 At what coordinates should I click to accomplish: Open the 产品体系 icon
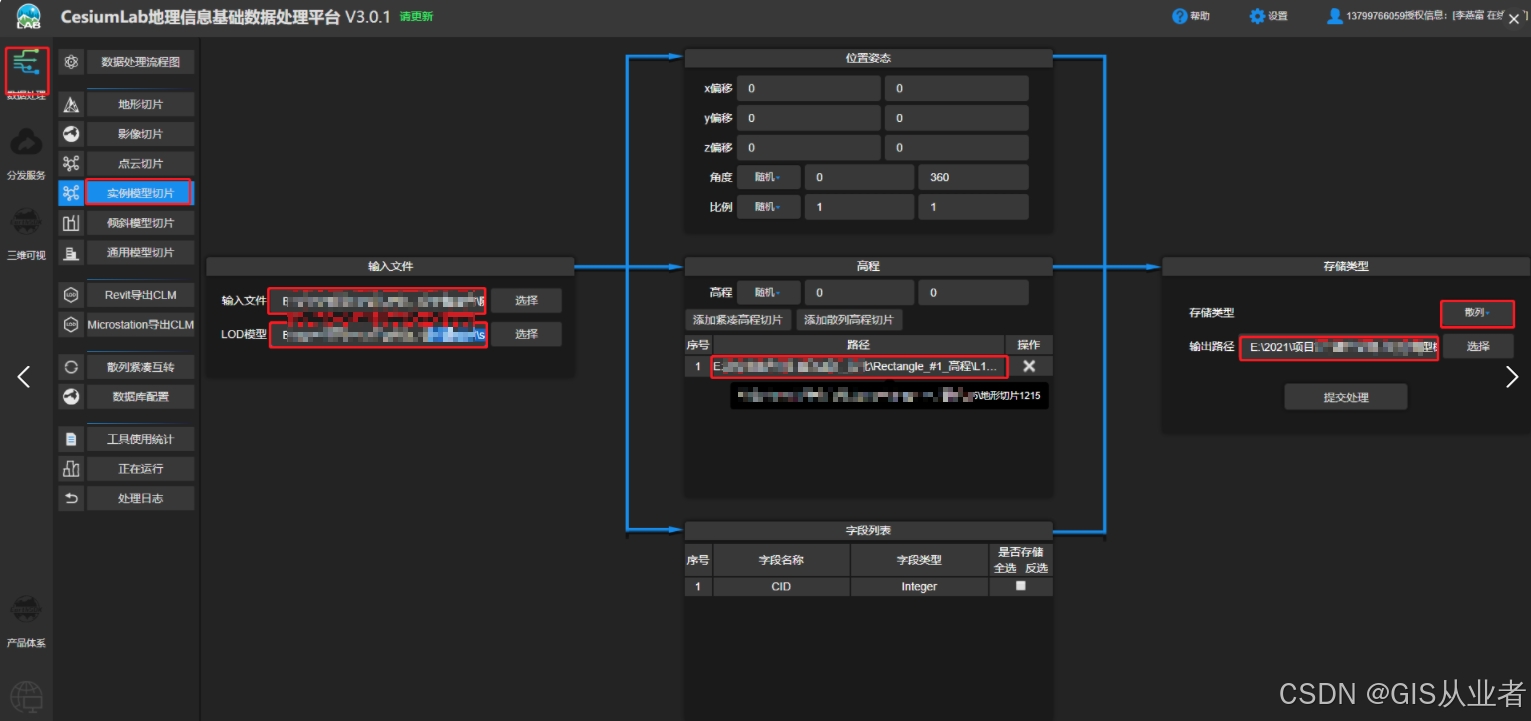26,609
